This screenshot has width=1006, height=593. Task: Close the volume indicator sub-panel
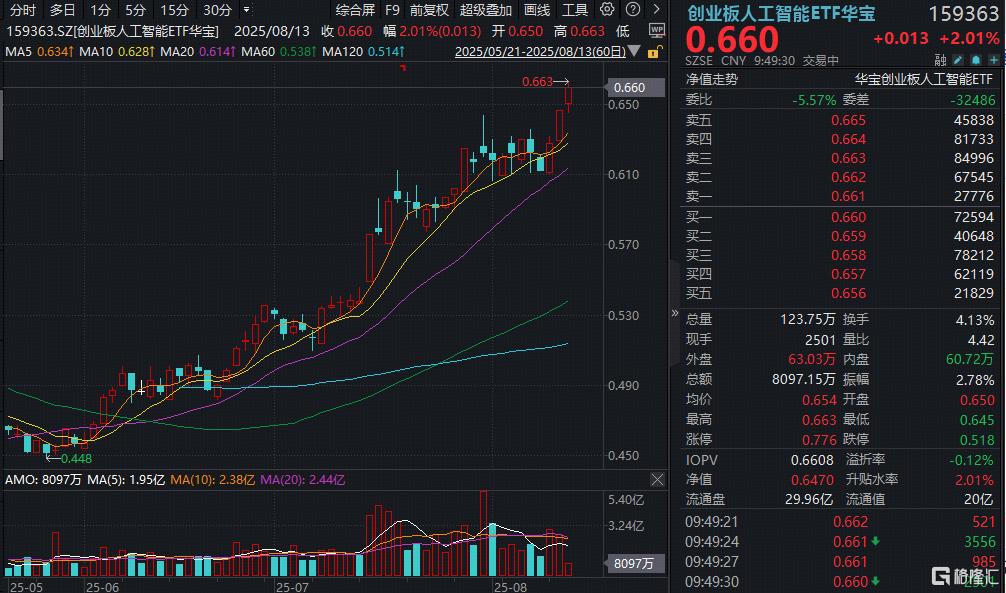657,479
